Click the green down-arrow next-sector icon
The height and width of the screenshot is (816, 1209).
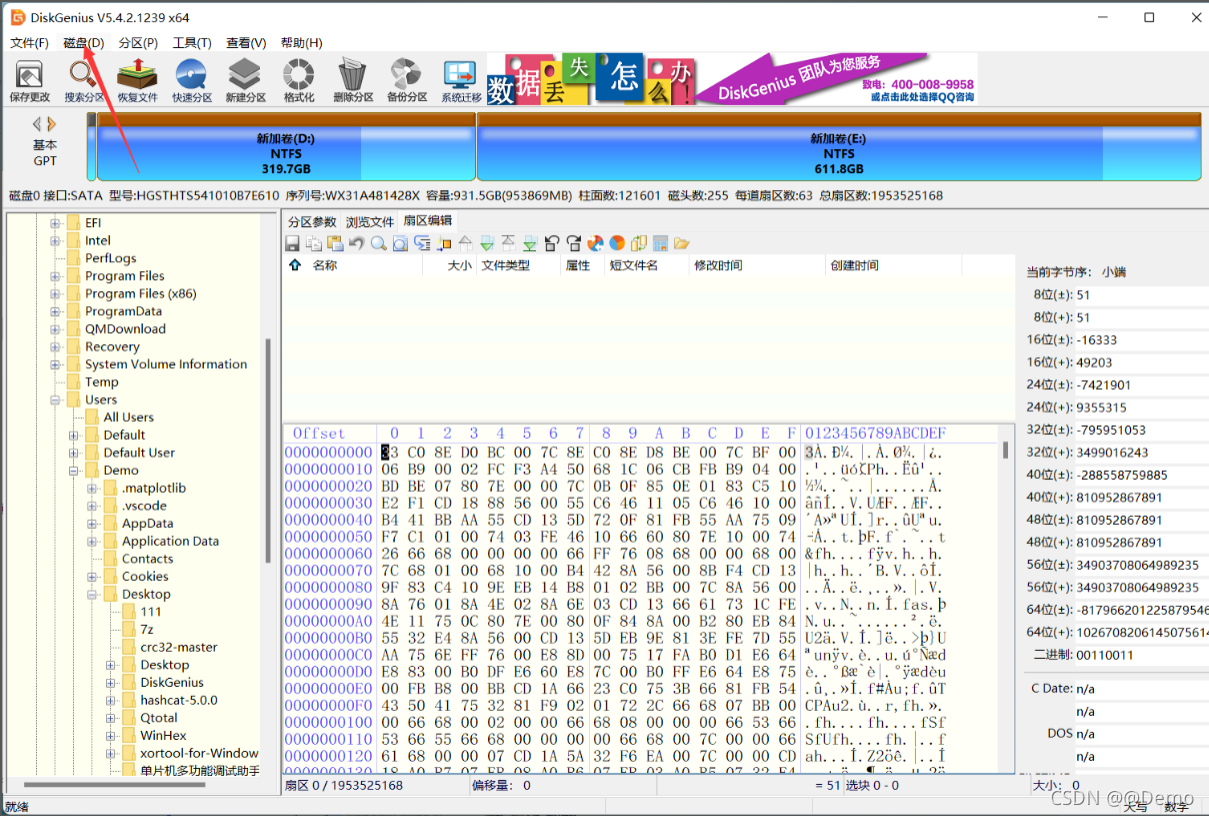[487, 243]
